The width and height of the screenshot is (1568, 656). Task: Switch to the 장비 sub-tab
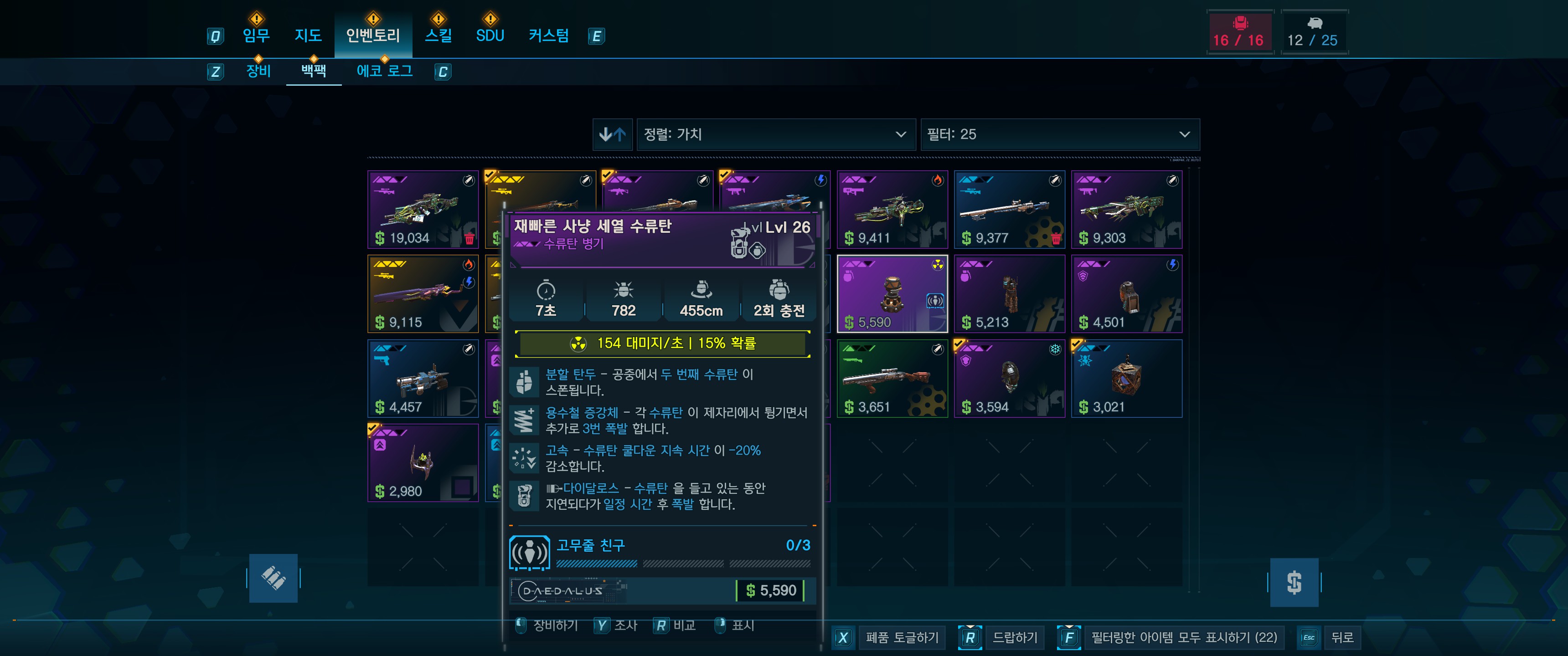pos(258,71)
